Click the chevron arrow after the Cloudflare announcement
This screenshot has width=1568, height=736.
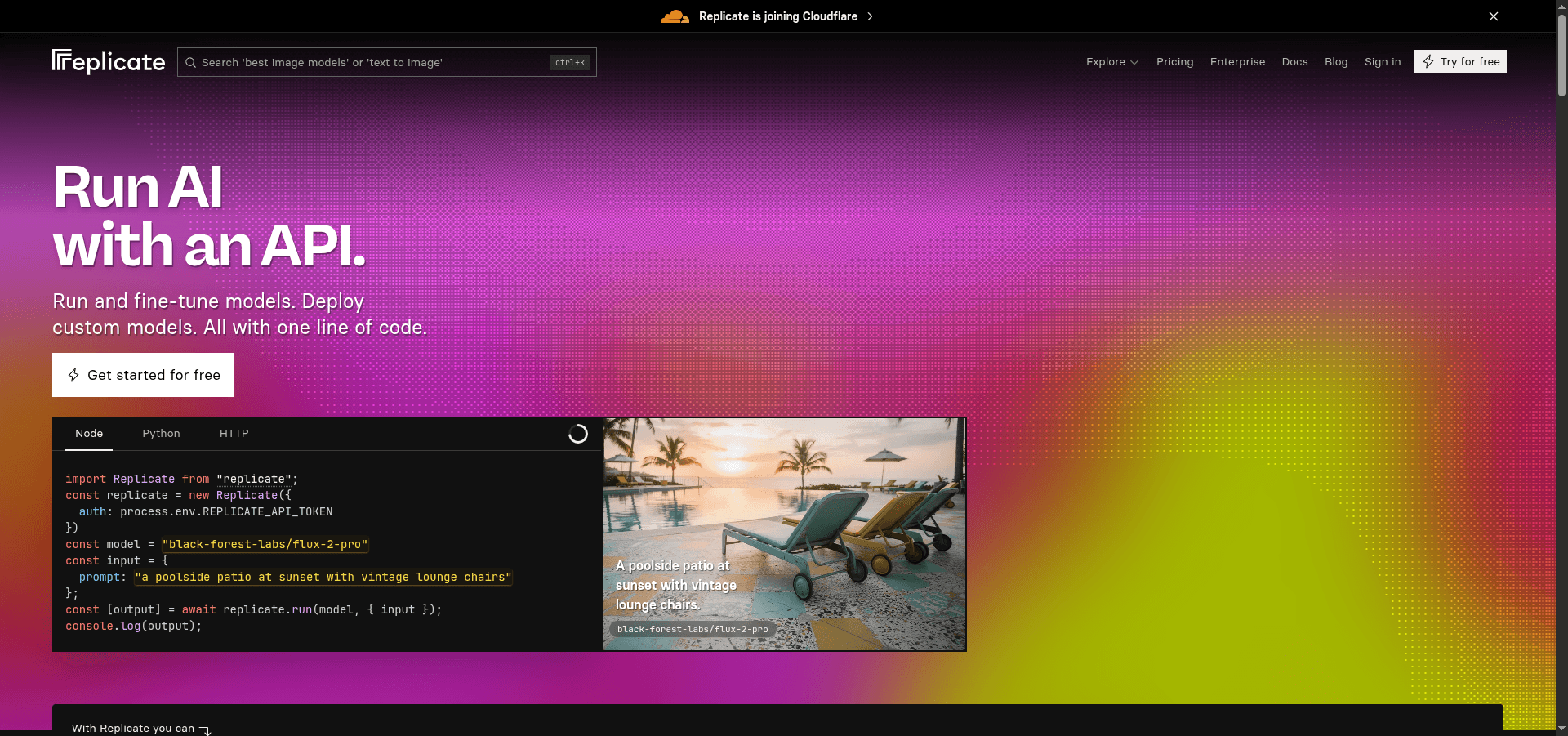[x=869, y=16]
